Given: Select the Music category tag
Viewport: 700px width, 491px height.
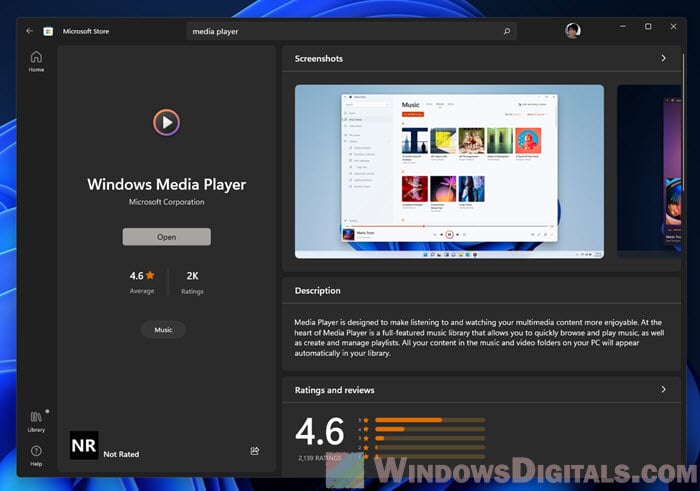Looking at the screenshot, I should [x=163, y=330].
